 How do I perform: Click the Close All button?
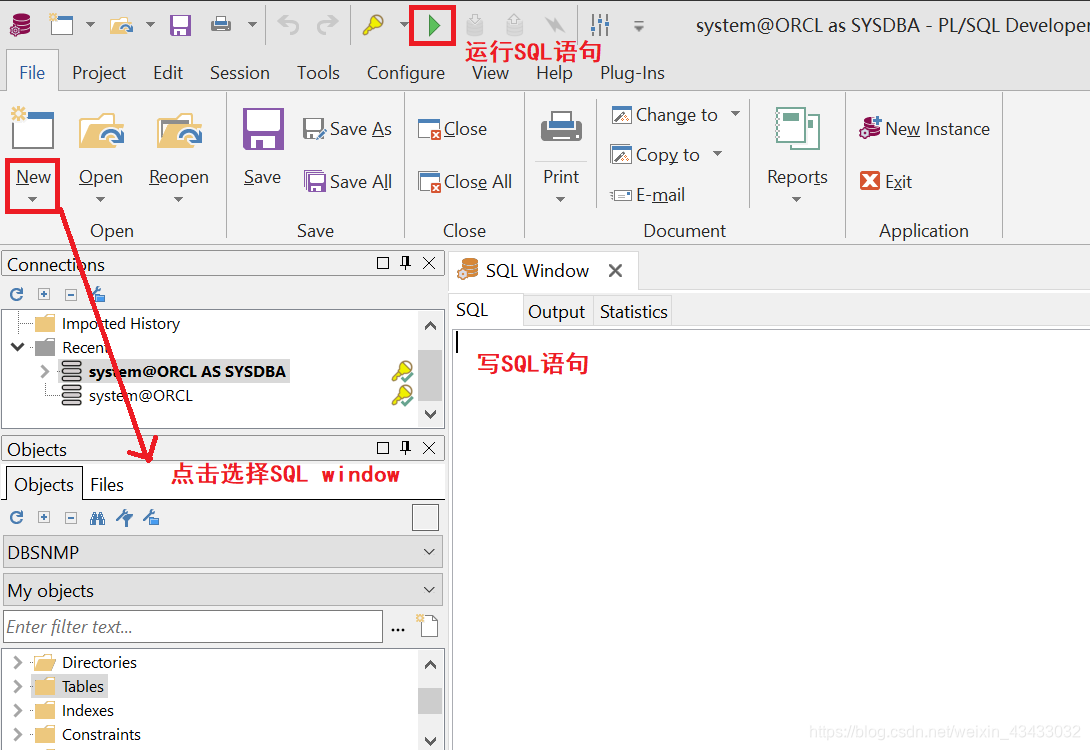[x=464, y=181]
